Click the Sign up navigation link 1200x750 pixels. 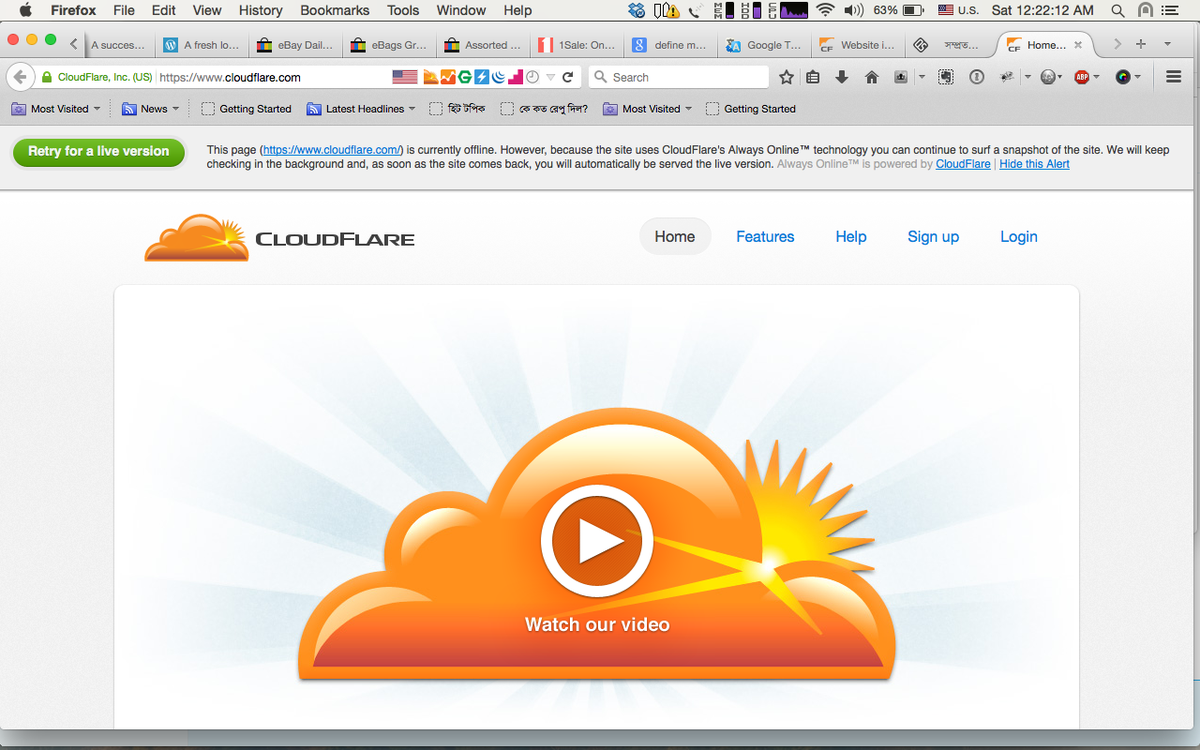(x=933, y=237)
